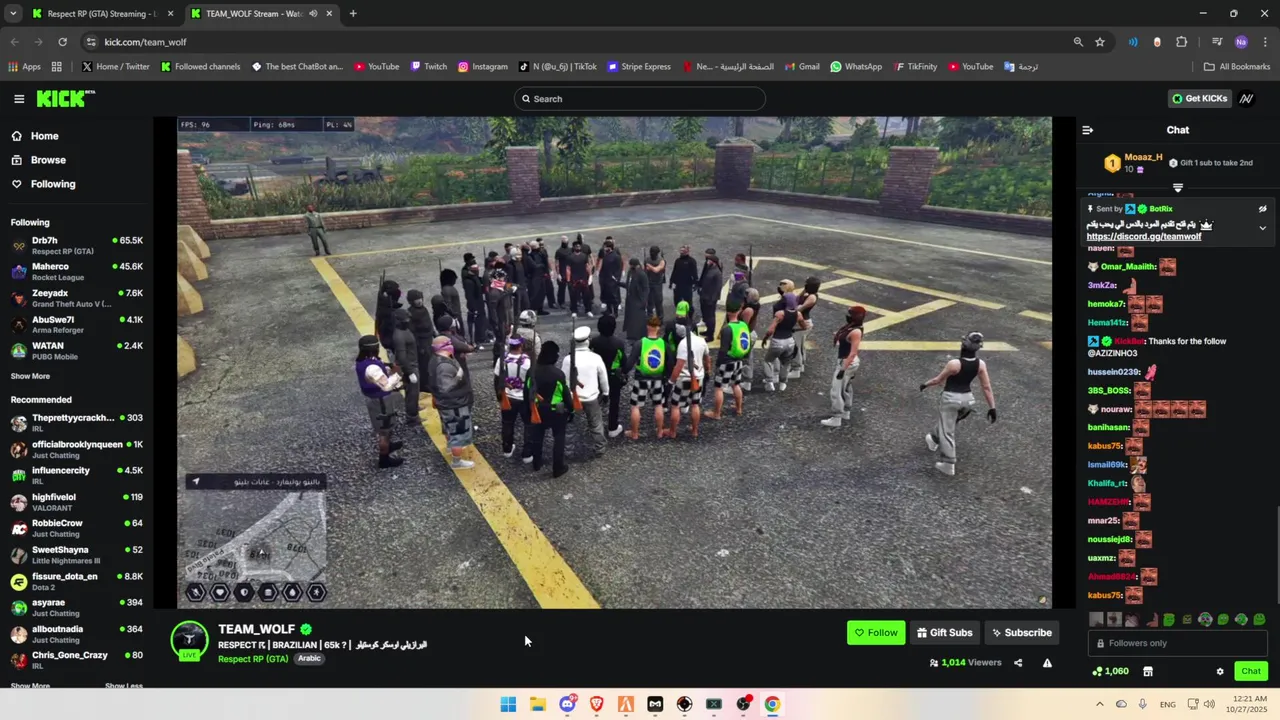Open the discord.gg/teamwolf link
1280x720 pixels.
tap(1144, 237)
